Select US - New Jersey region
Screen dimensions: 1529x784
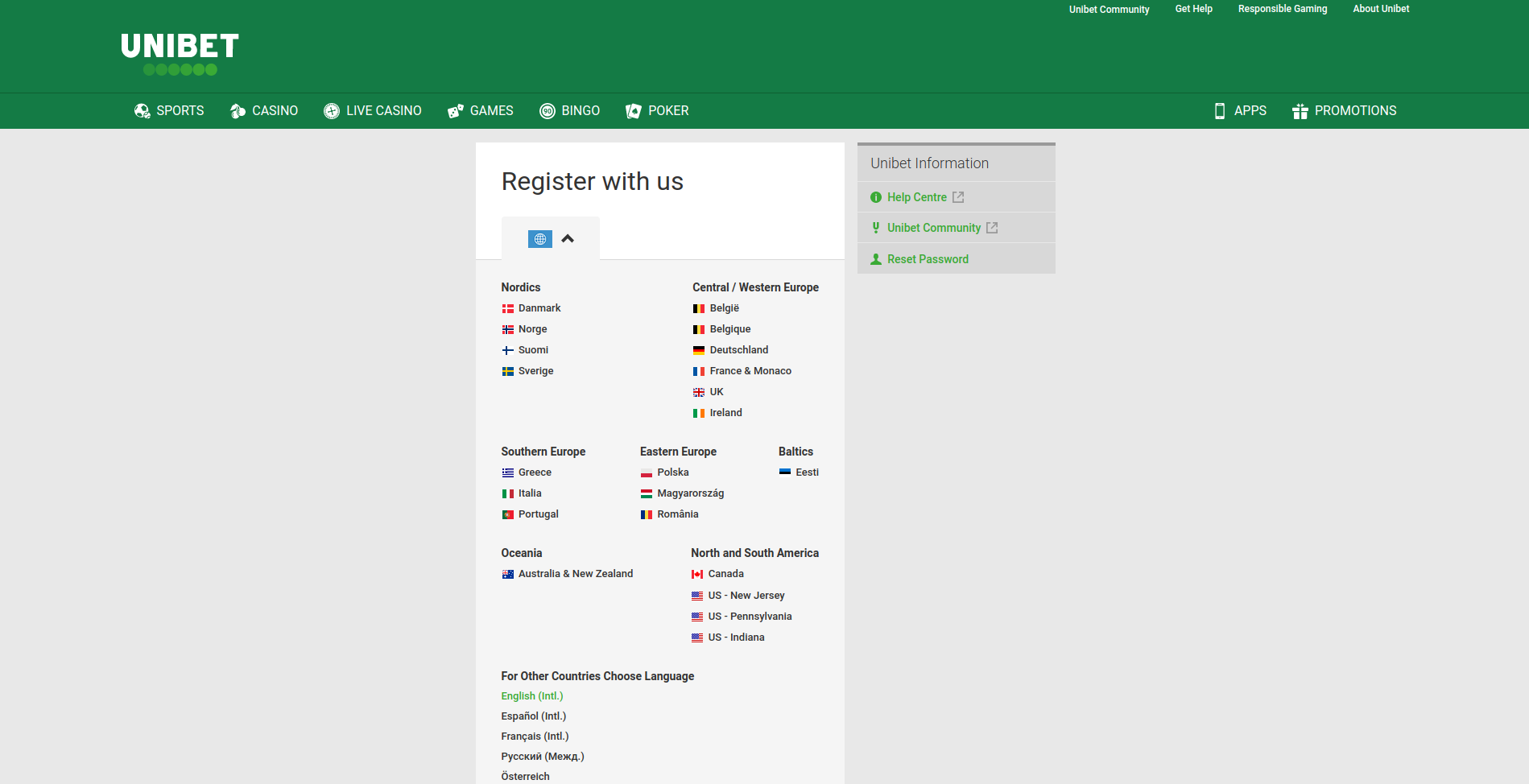pos(746,596)
